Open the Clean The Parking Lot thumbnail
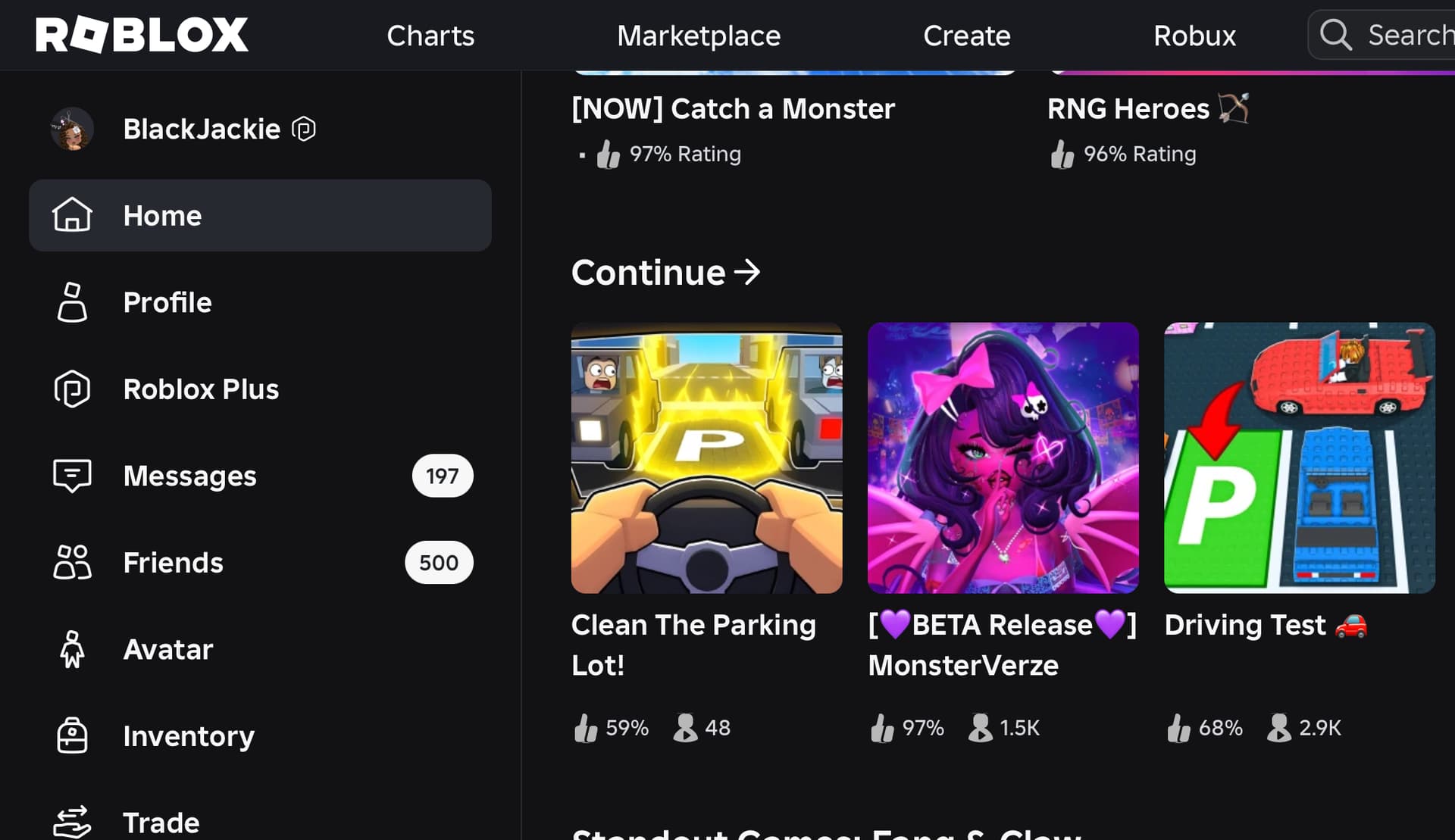The image size is (1455, 840). 706,457
